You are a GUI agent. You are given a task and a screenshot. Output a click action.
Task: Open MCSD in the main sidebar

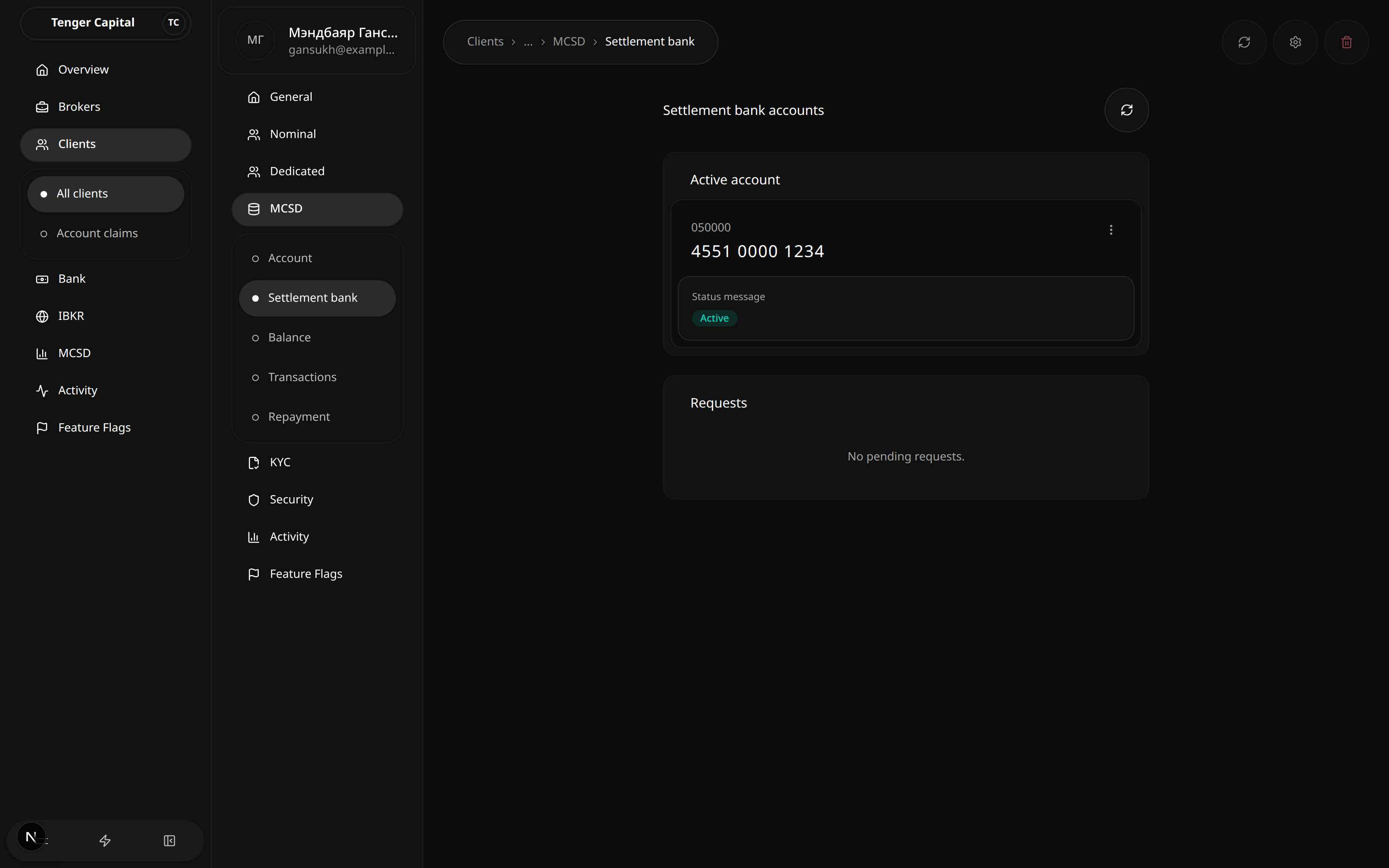pyautogui.click(x=105, y=353)
